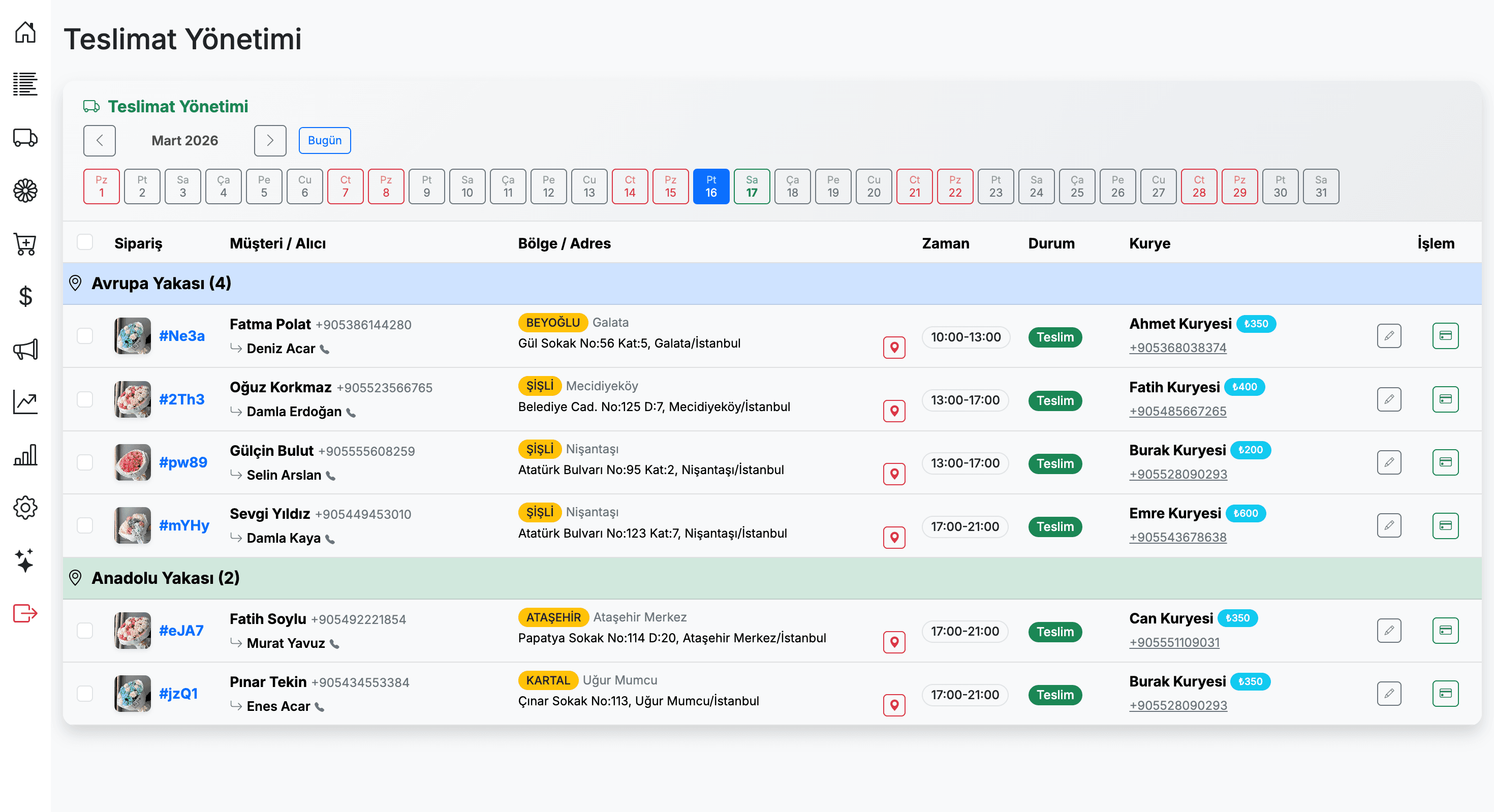The width and height of the screenshot is (1494, 812).
Task: Open the delivery truck sidebar icon
Action: pyautogui.click(x=25, y=138)
